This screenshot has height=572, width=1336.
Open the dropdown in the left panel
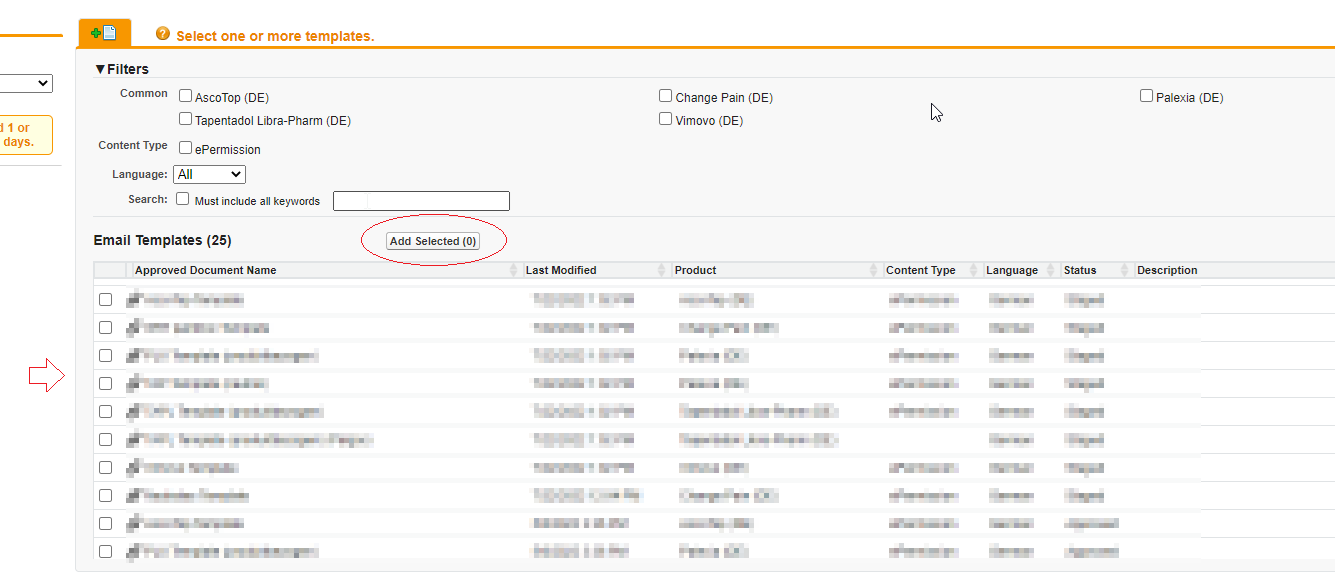click(x=26, y=84)
